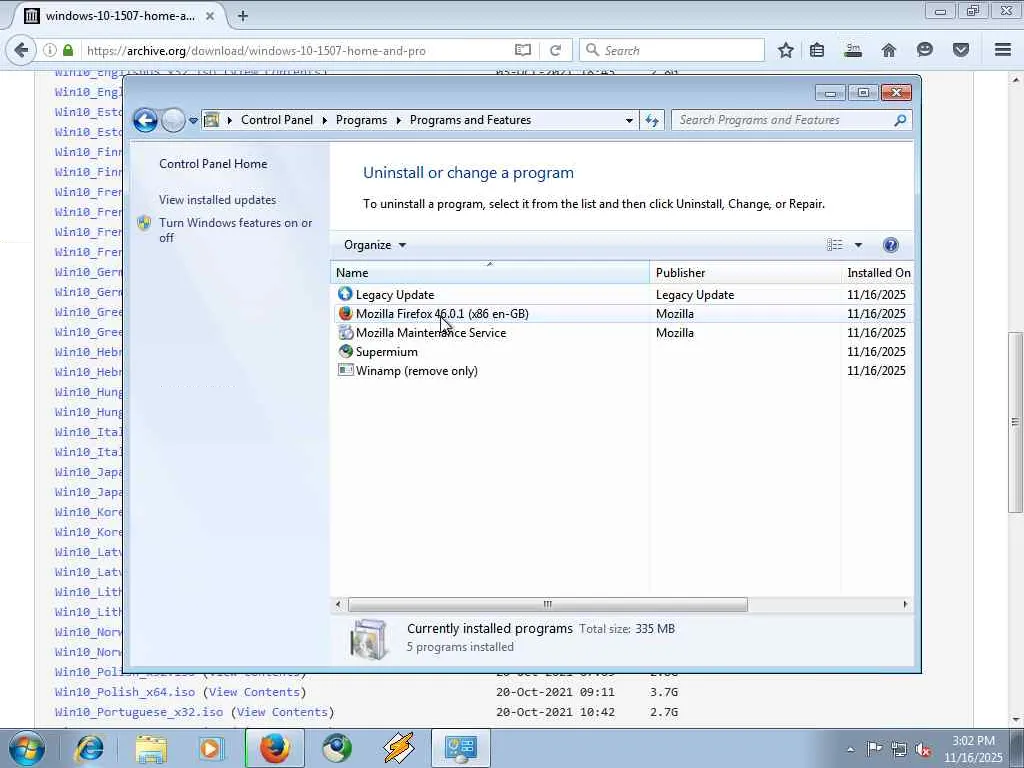Click the green padlock in Firefox URL bar
Image resolution: width=1024 pixels, height=768 pixels.
tap(68, 50)
